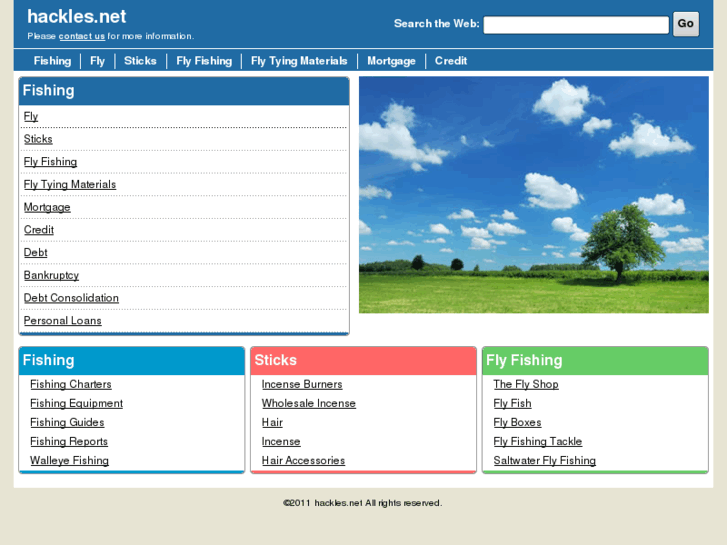The height and width of the screenshot is (545, 727).
Task: Open the Wholesale Incense link
Action: coord(309,404)
